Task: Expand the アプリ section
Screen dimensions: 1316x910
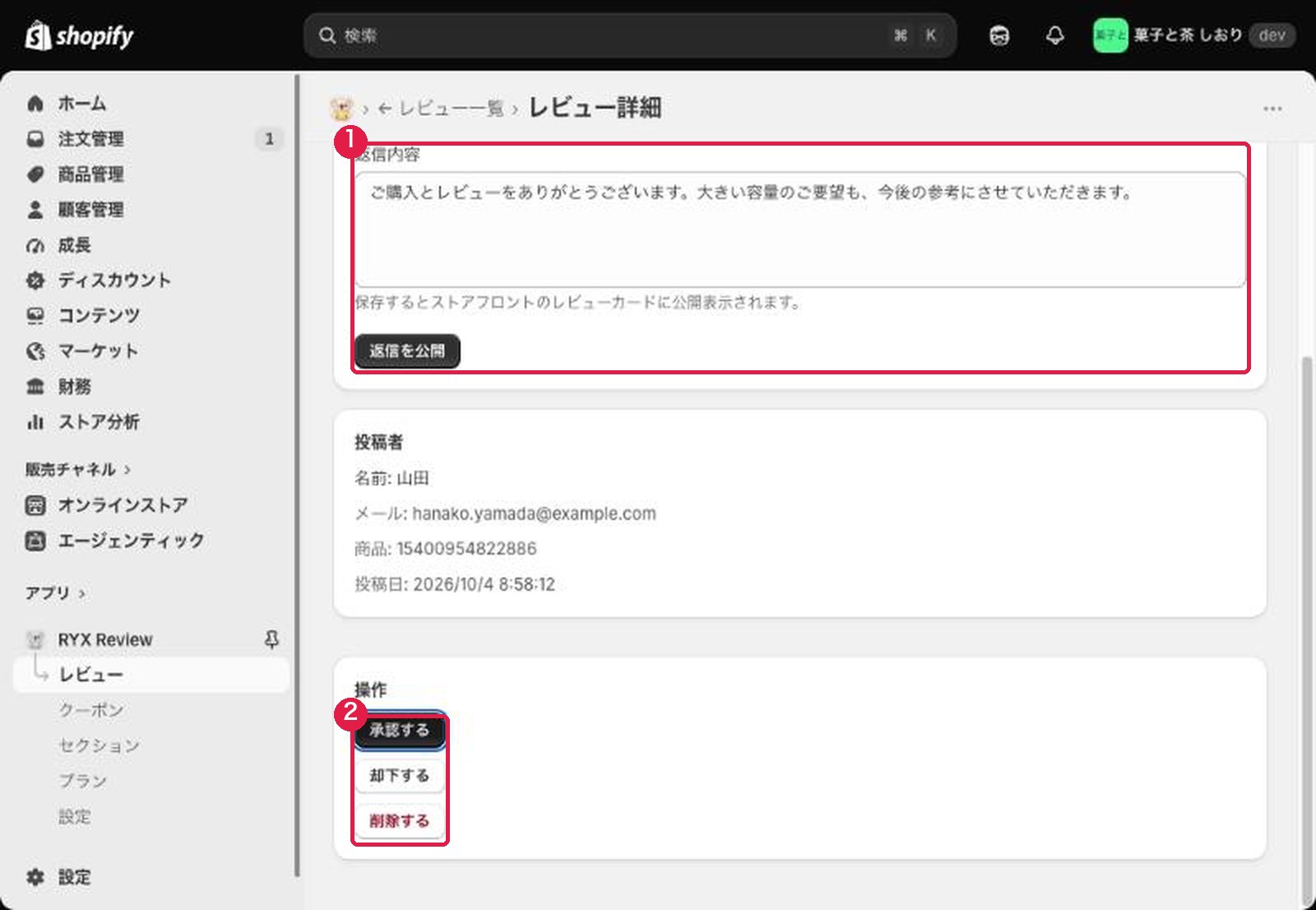Action: click(55, 592)
